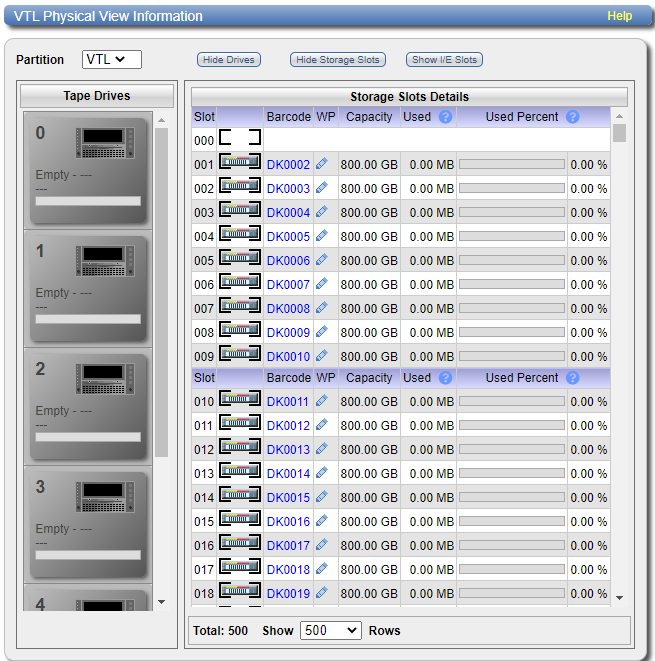Click the write-protect pencil for DK0016

tap(322, 521)
